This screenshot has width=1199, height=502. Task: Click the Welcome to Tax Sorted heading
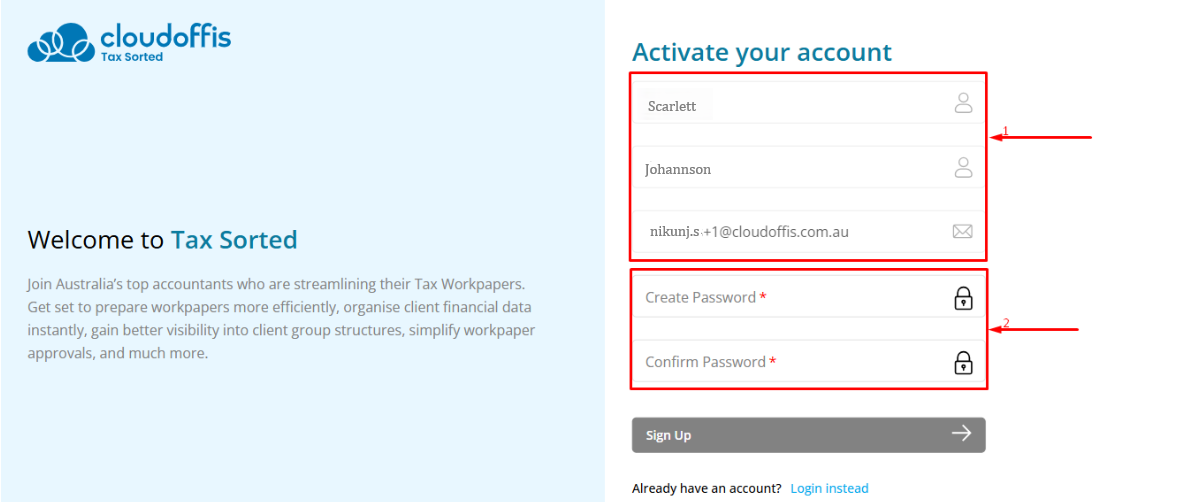point(162,240)
